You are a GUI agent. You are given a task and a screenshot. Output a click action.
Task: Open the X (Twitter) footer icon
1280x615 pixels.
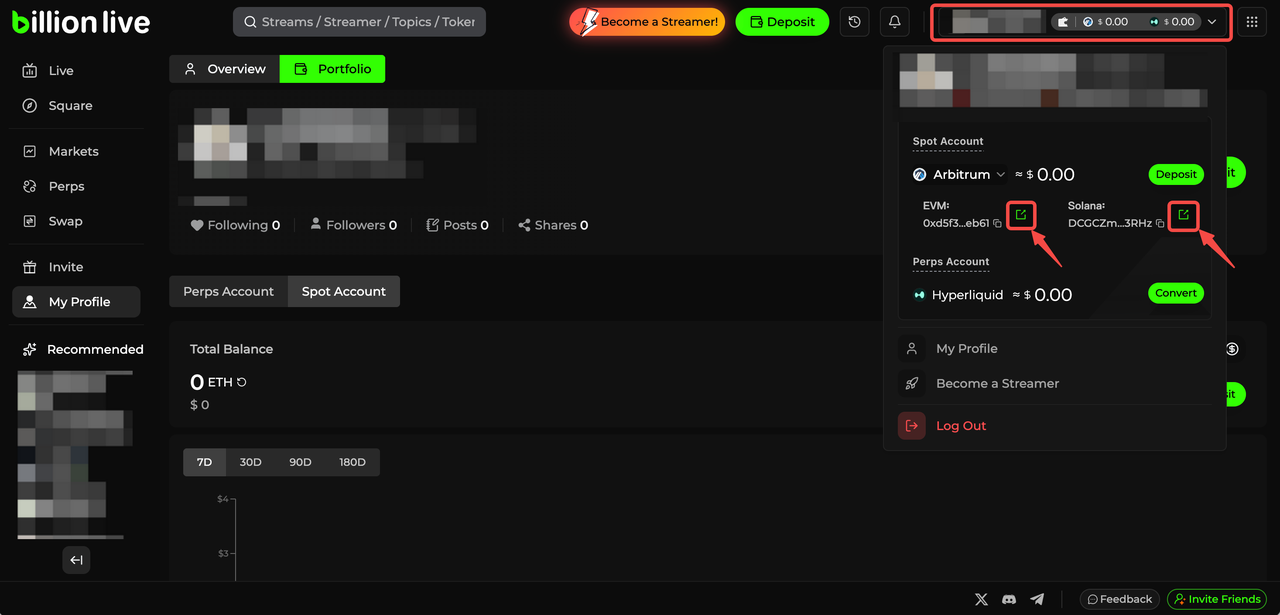pos(981,599)
